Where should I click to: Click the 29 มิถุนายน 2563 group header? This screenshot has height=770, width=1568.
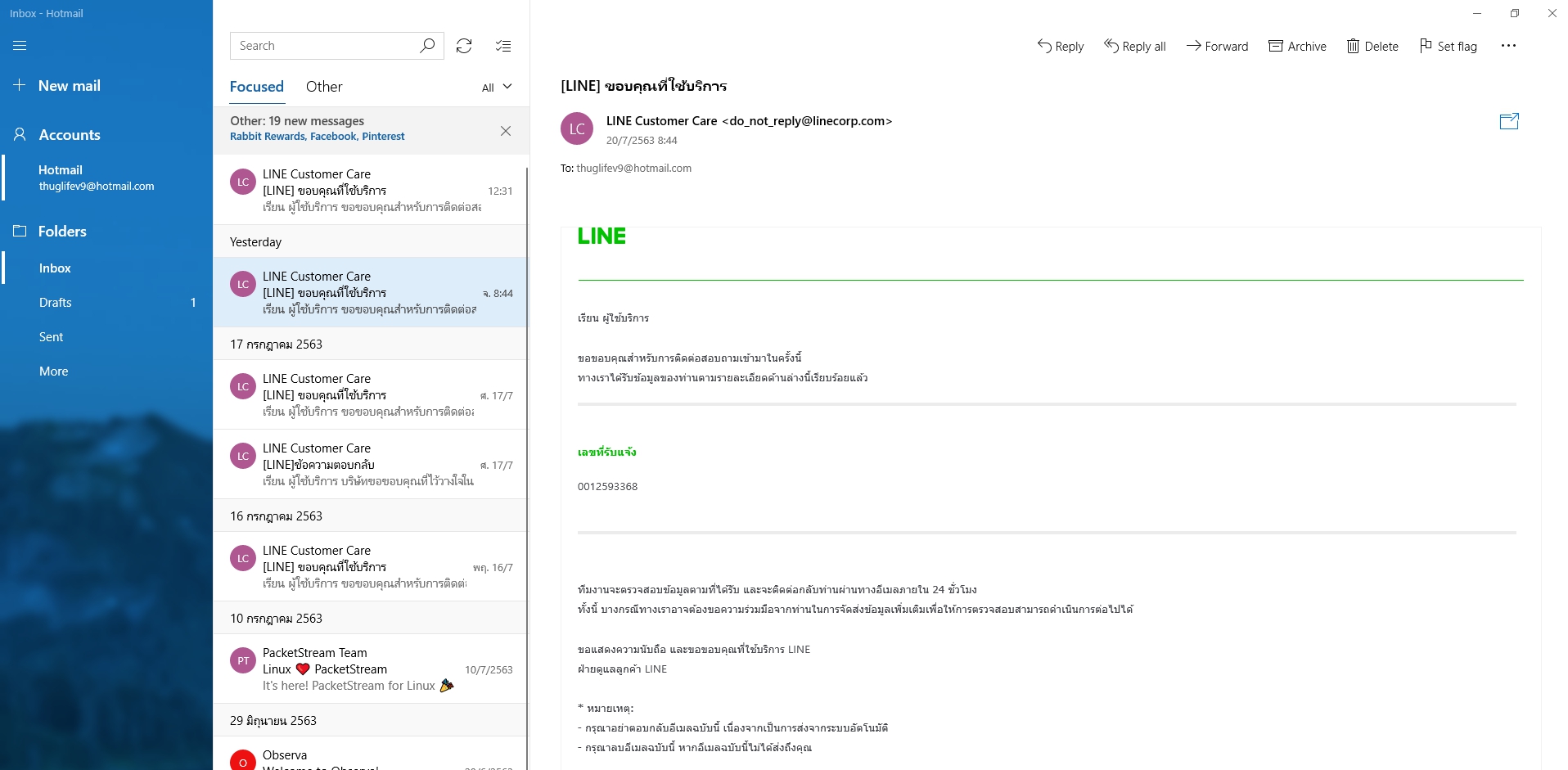click(x=370, y=721)
